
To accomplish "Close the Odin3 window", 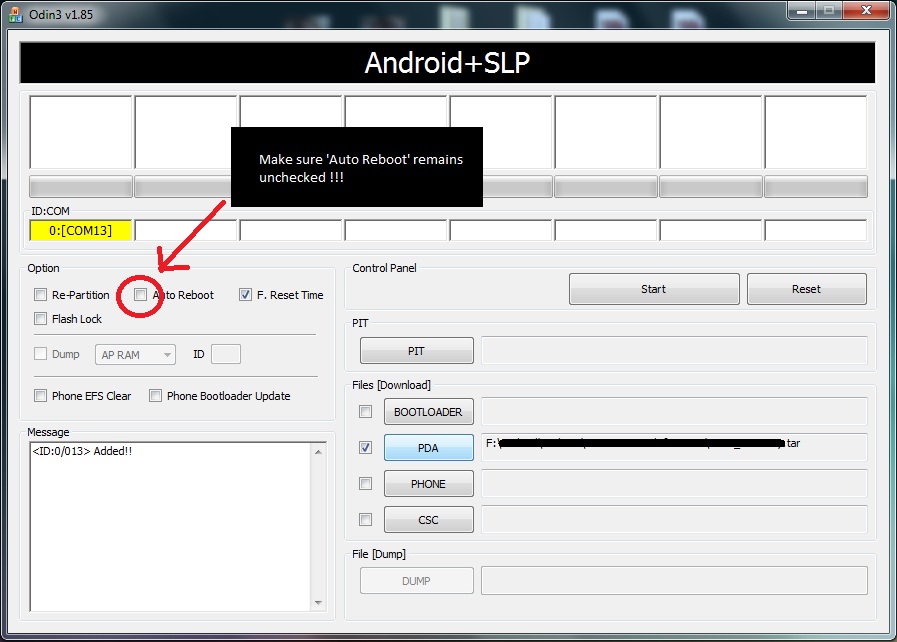I will [x=866, y=10].
